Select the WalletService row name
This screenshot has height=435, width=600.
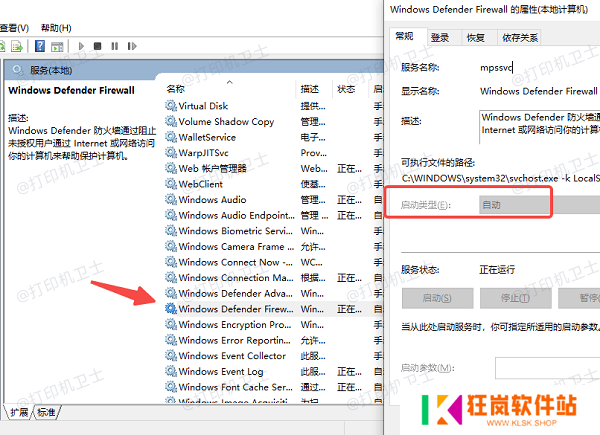click(x=207, y=137)
